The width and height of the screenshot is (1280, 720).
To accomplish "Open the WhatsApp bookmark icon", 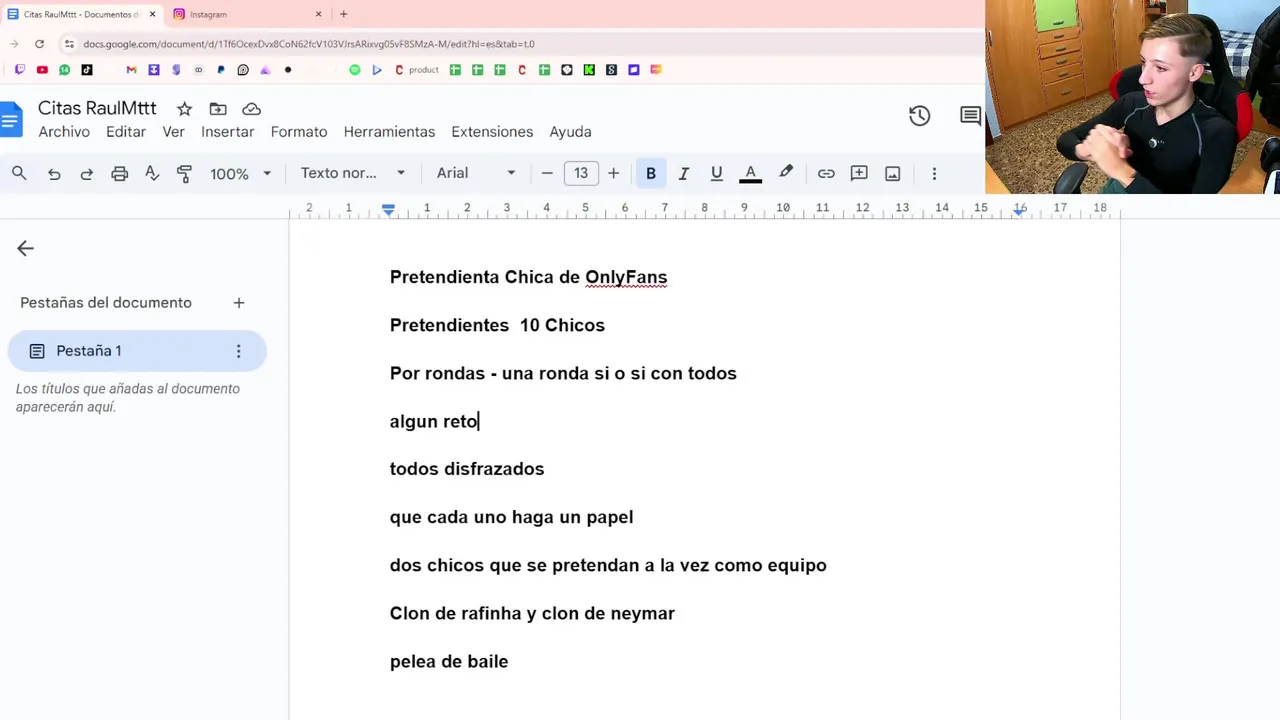I will (65, 70).
